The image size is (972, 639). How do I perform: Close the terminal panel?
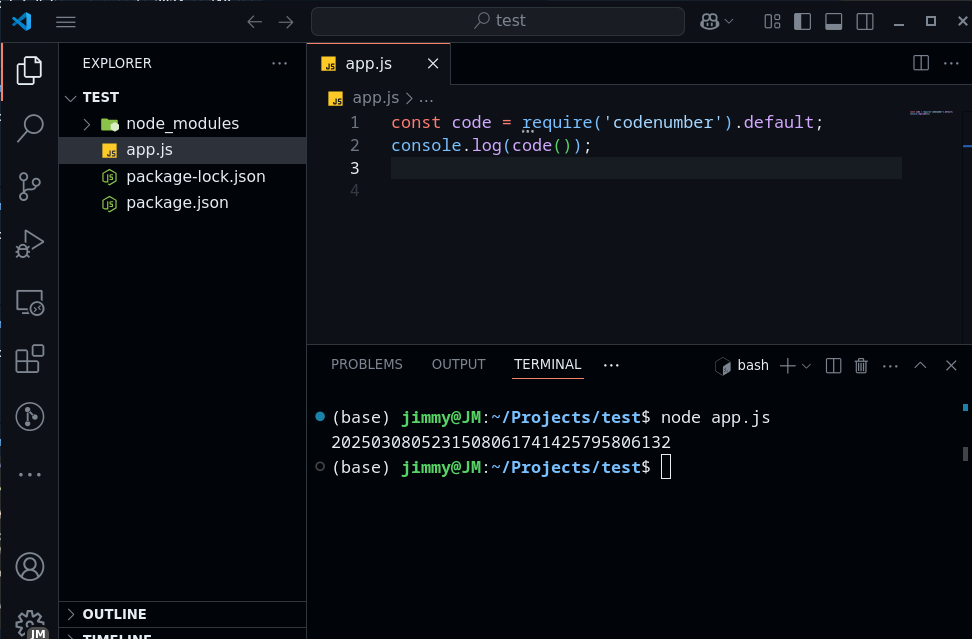tap(951, 366)
